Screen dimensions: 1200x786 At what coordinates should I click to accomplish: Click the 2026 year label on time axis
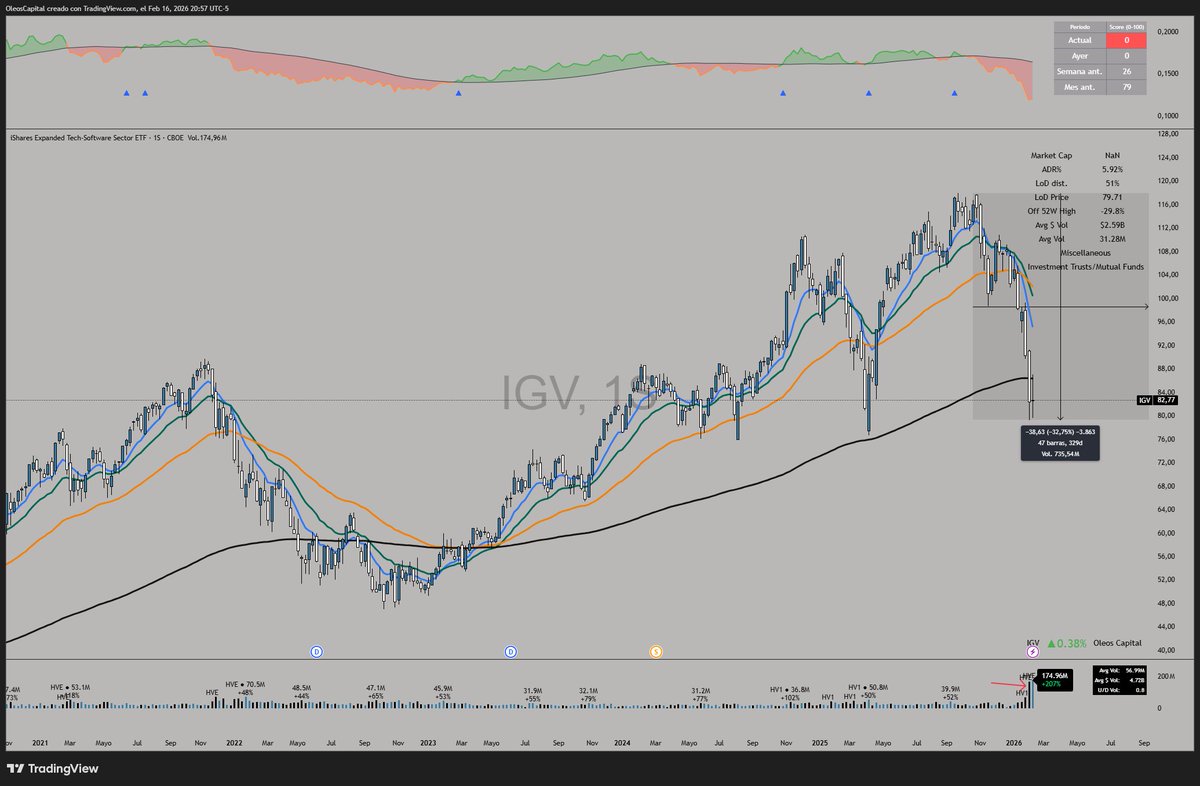1014,743
